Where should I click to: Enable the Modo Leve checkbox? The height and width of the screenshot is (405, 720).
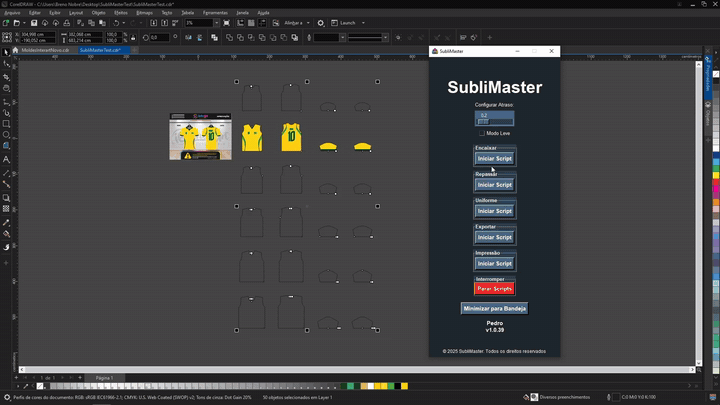pos(482,133)
